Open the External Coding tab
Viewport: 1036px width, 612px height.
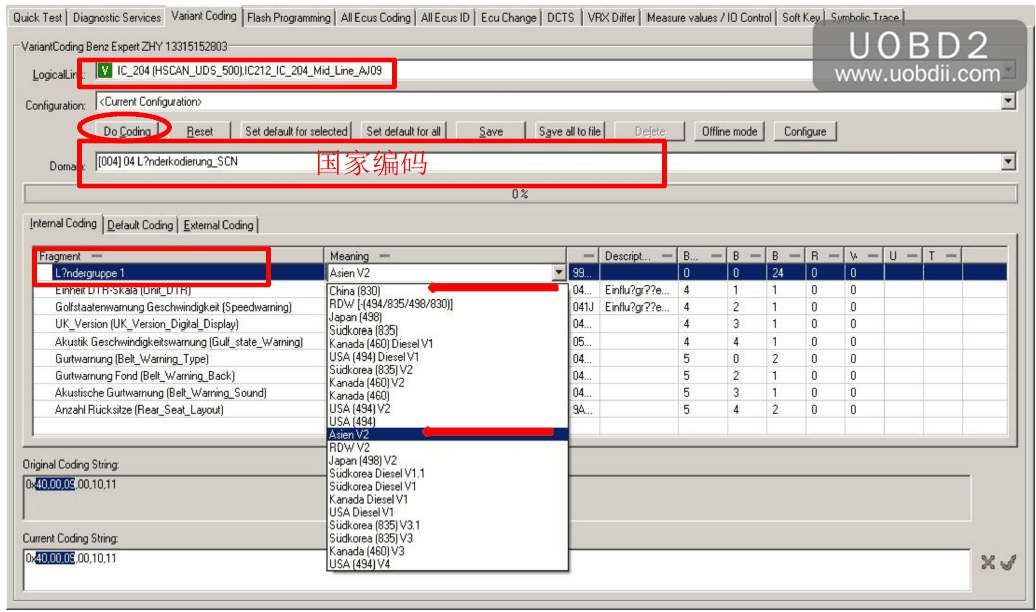coord(219,225)
